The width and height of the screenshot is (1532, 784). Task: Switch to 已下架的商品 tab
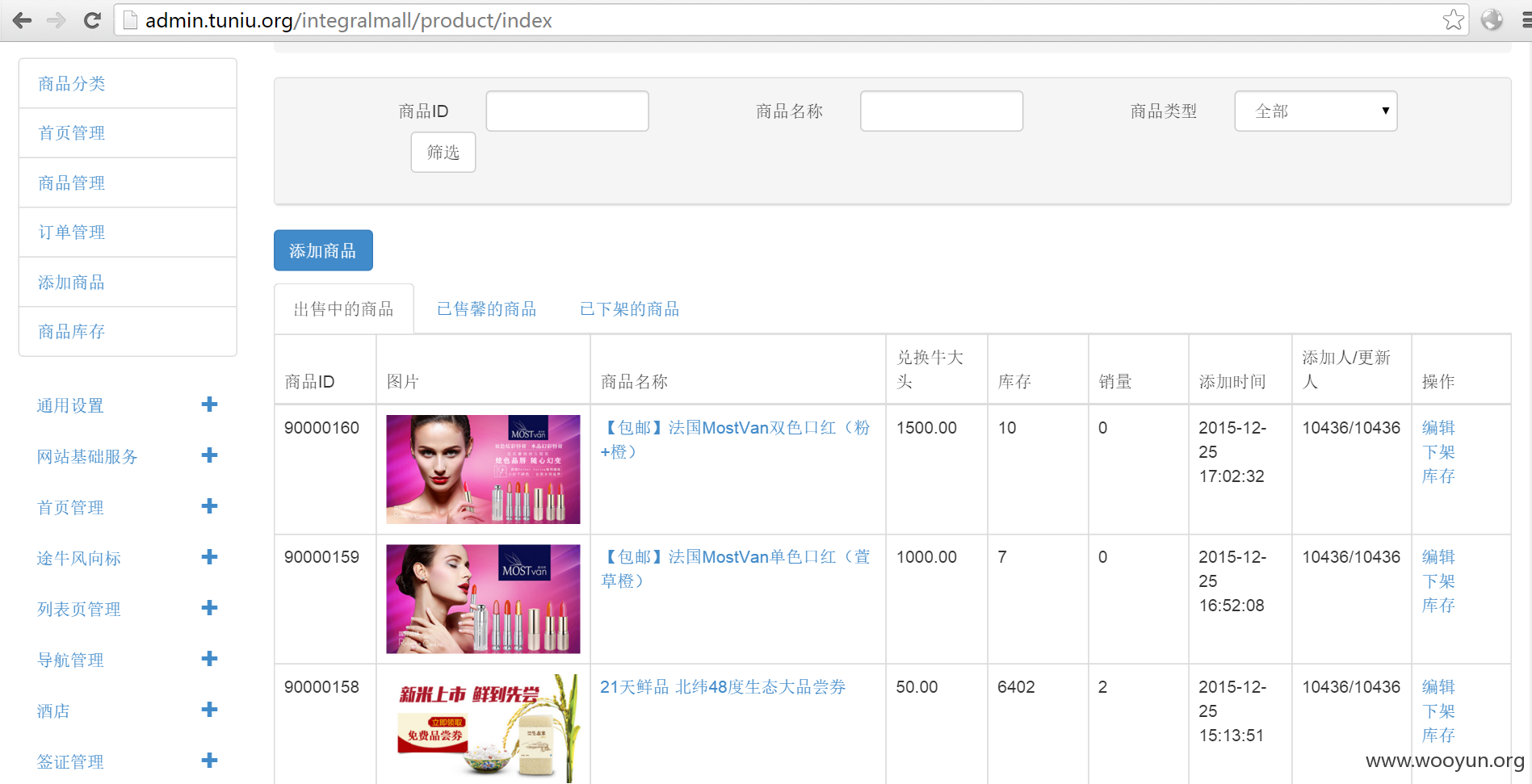point(630,309)
